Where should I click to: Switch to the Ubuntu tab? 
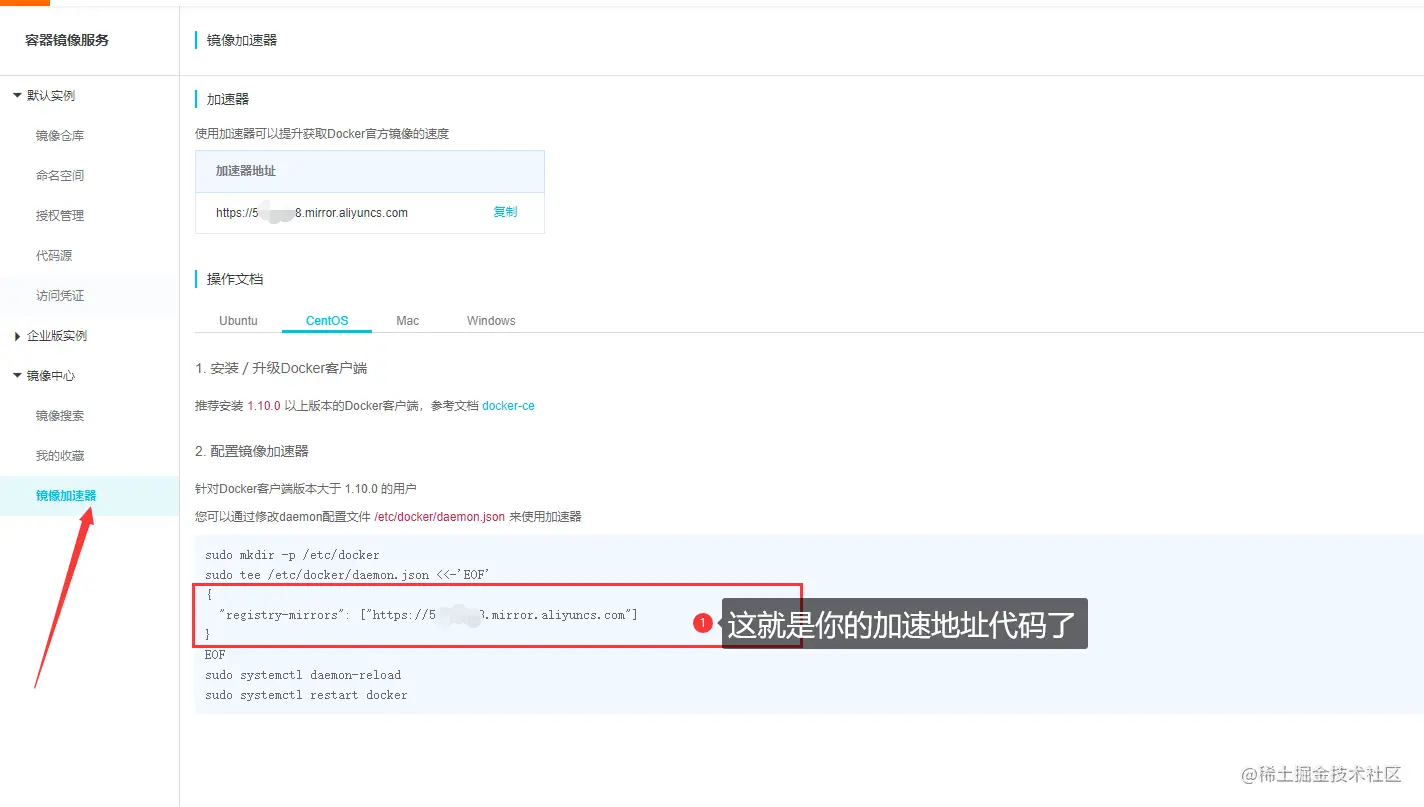[238, 321]
